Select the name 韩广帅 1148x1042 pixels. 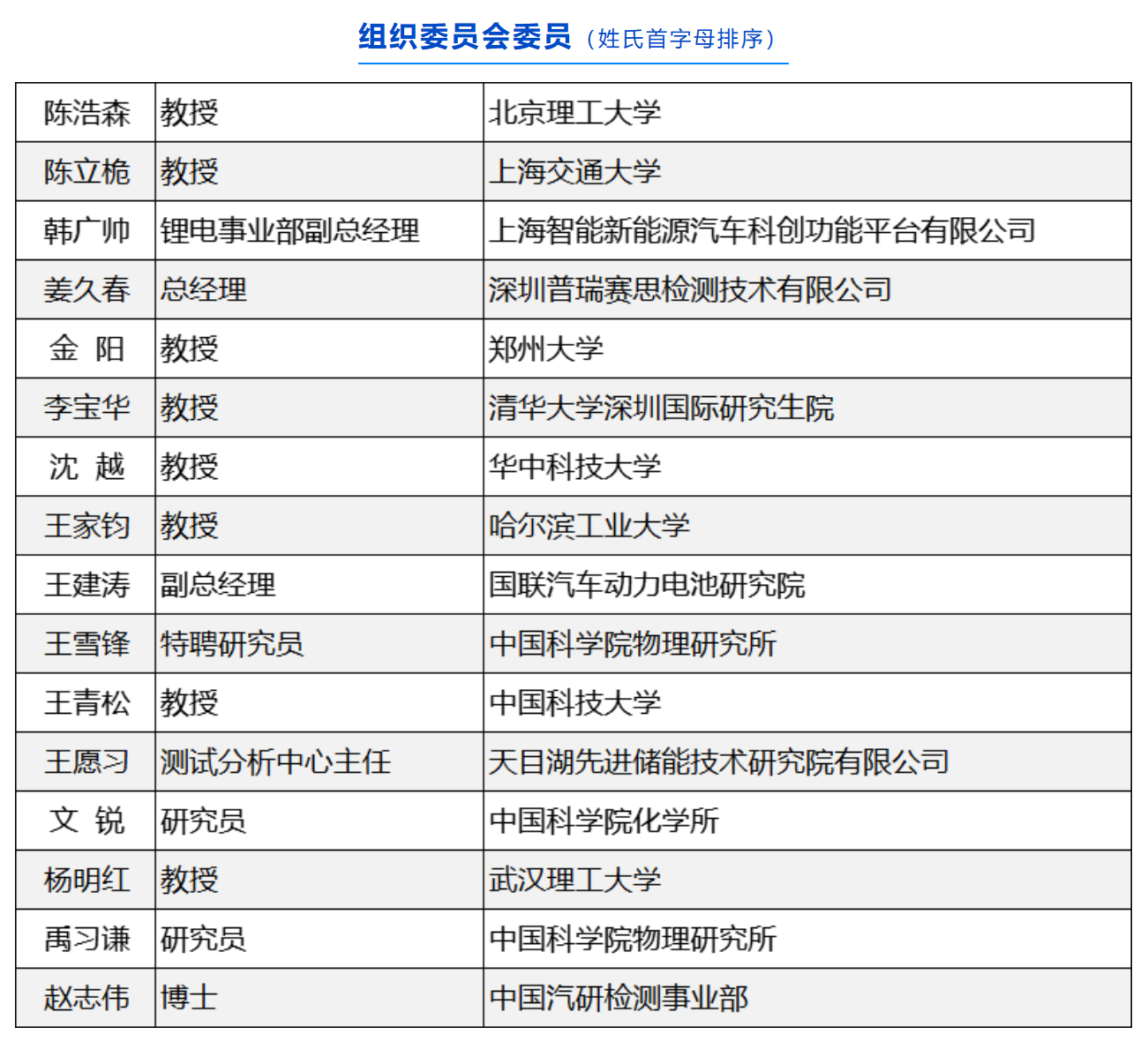86,231
